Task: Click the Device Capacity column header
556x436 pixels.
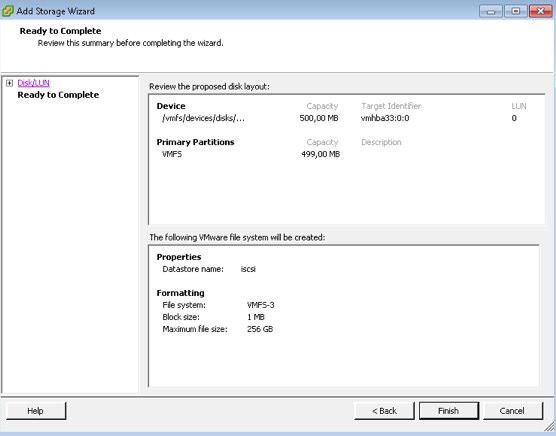Action: tap(322, 106)
